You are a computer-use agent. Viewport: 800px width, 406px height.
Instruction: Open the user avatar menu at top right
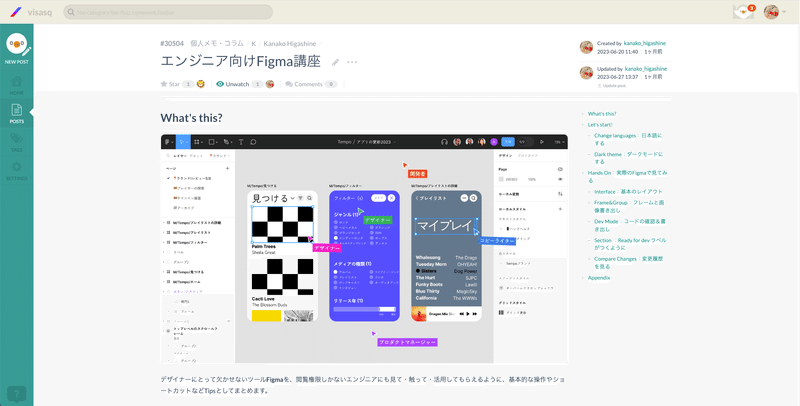click(x=774, y=12)
